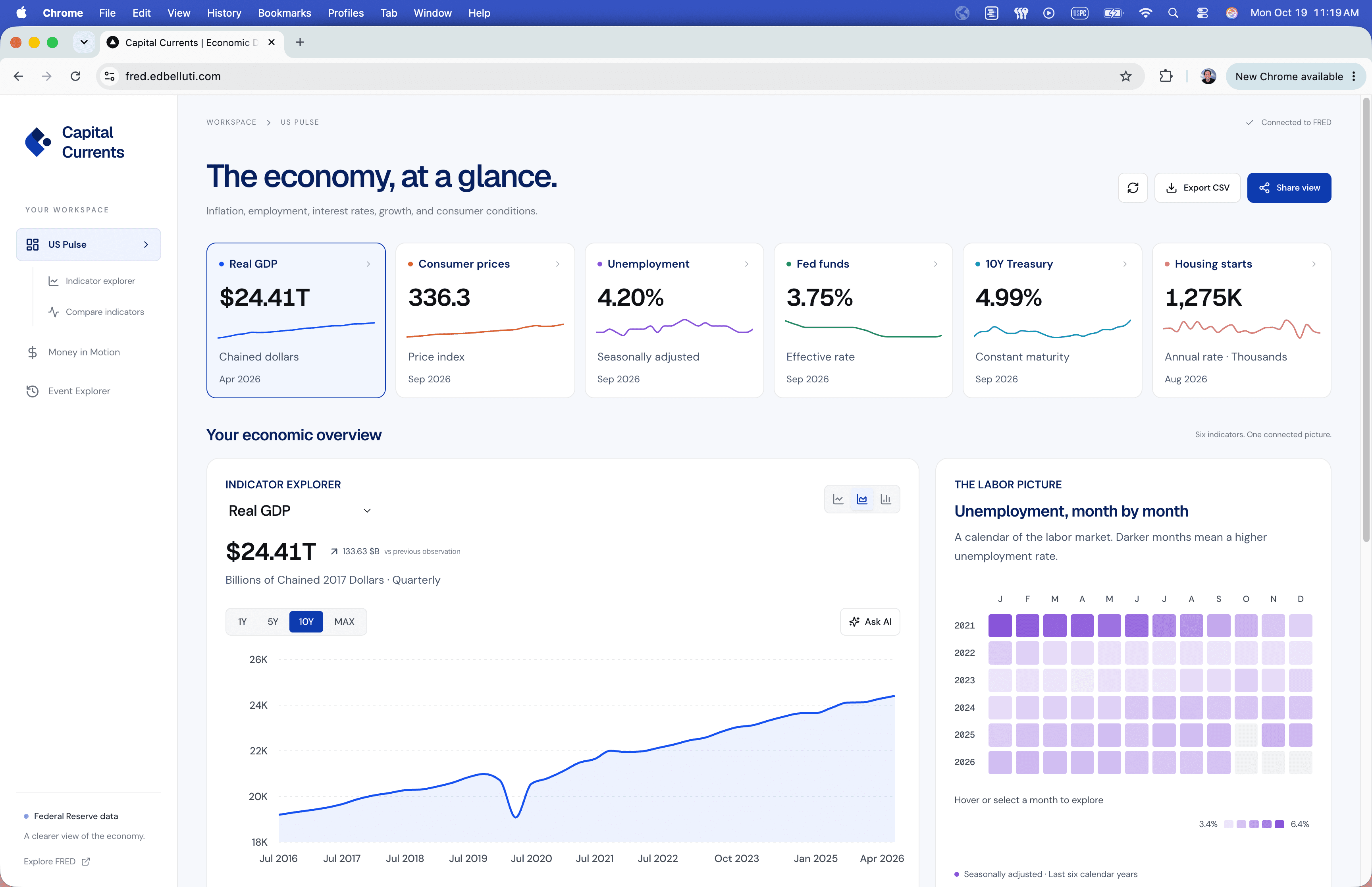Screen dimensions: 1372x887
Task: Click the address bar URL field
Action: coord(620,76)
